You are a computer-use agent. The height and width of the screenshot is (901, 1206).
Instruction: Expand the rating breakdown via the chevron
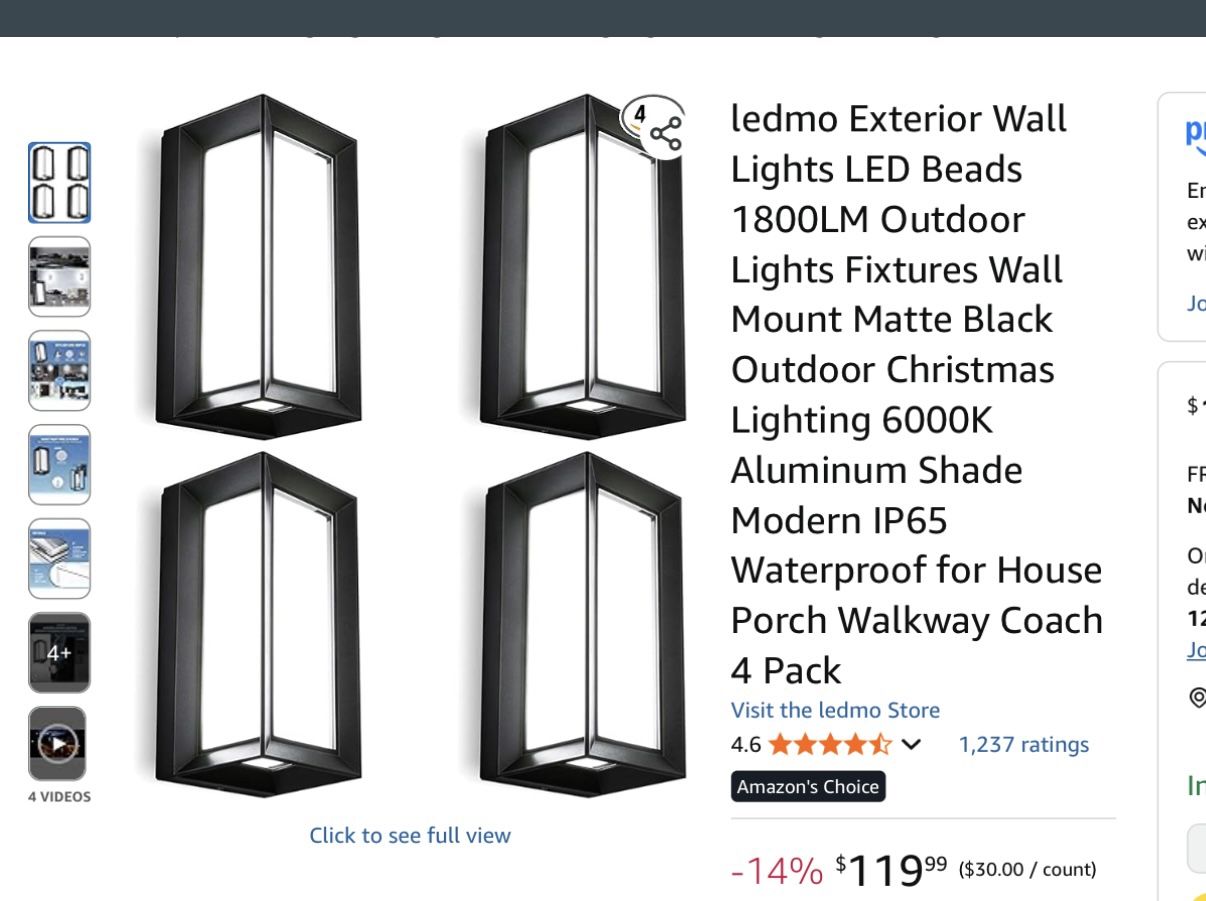coord(910,744)
